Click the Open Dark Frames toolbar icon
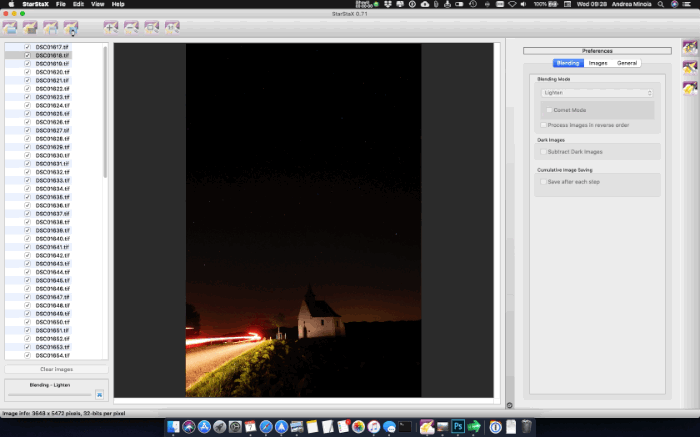 click(30, 28)
